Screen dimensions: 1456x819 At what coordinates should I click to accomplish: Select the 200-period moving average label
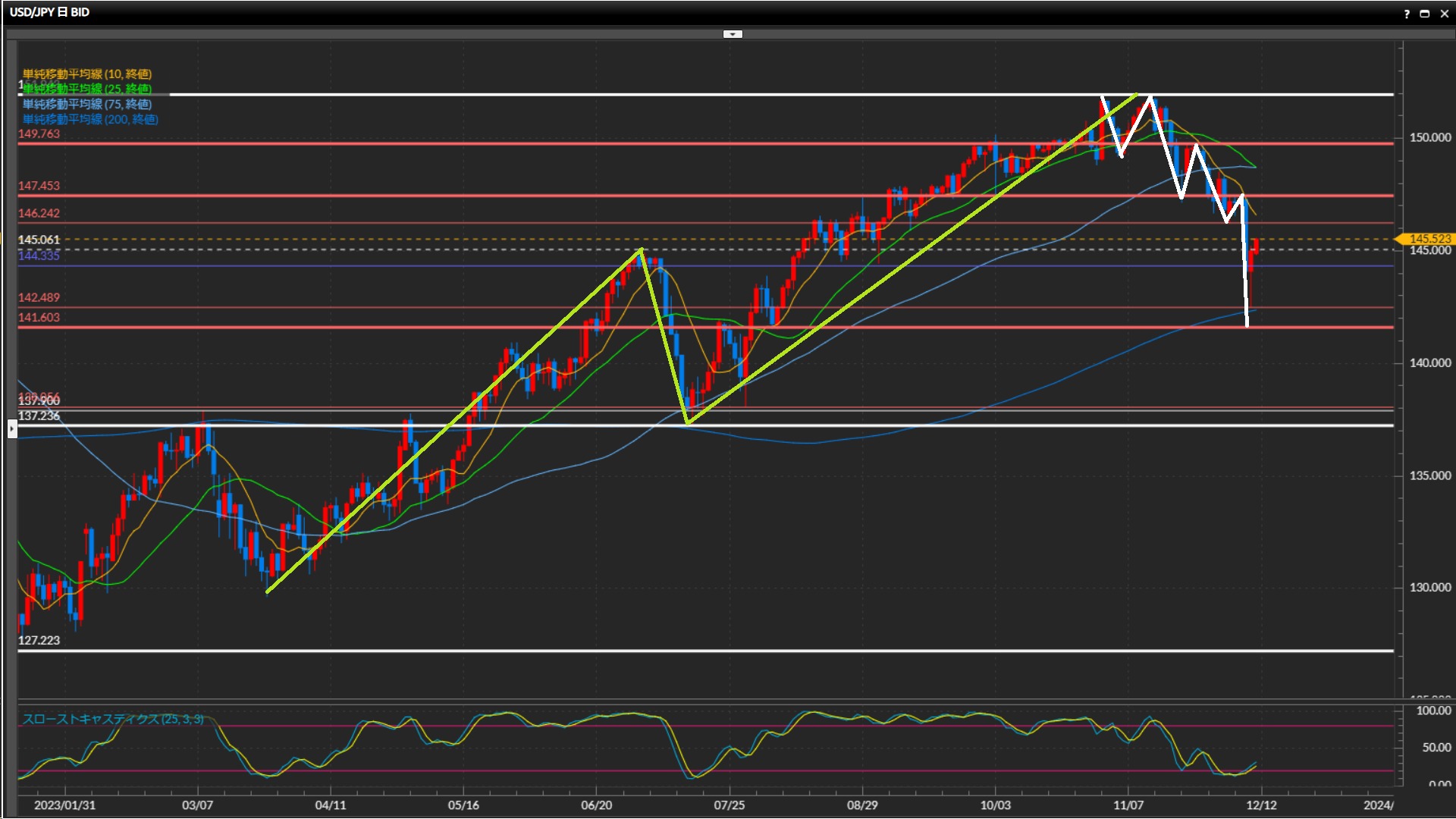click(90, 119)
